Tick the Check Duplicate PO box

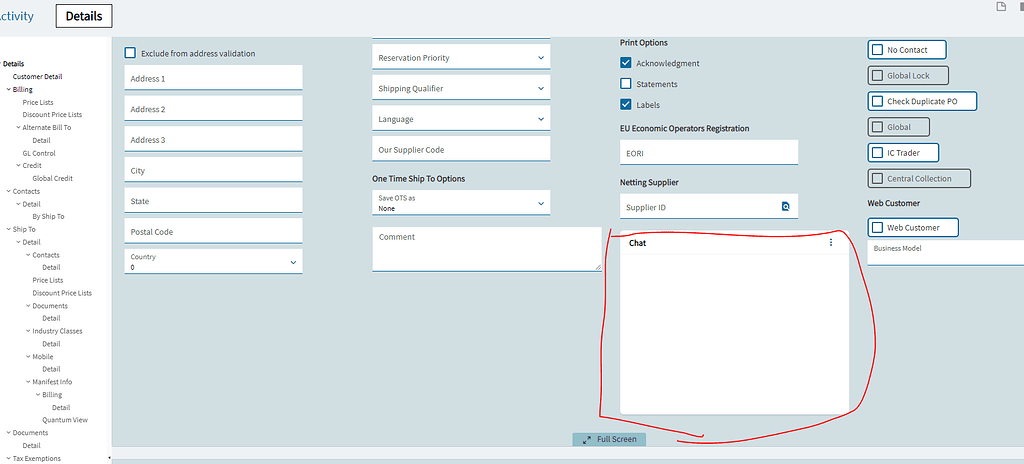pyautogui.click(x=877, y=101)
